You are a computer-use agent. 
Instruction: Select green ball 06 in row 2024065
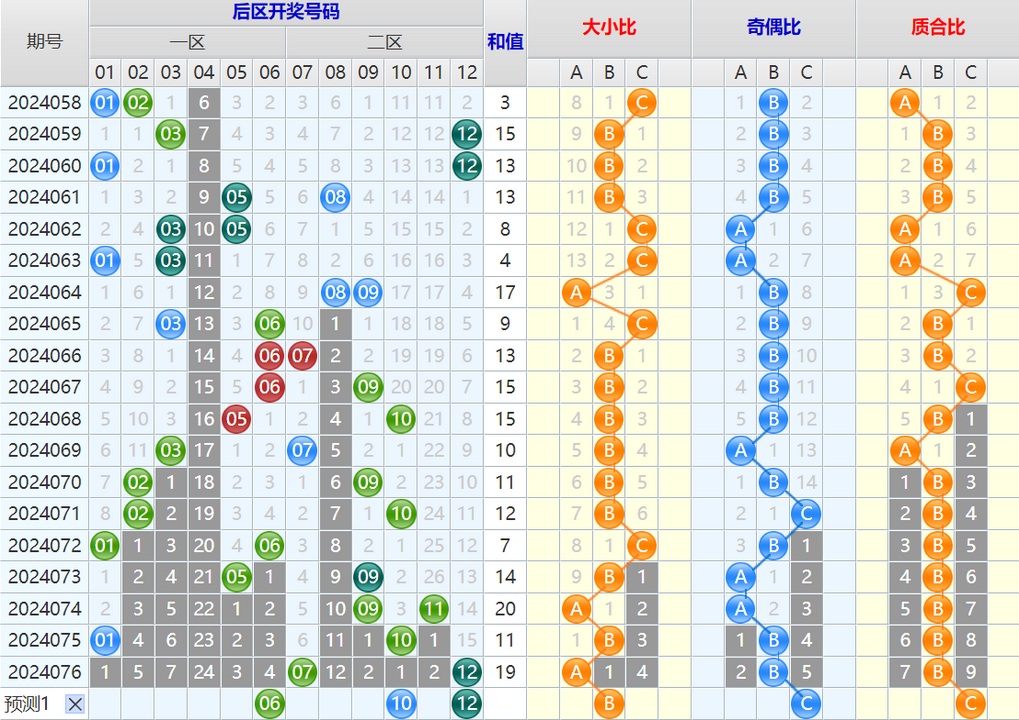point(270,324)
